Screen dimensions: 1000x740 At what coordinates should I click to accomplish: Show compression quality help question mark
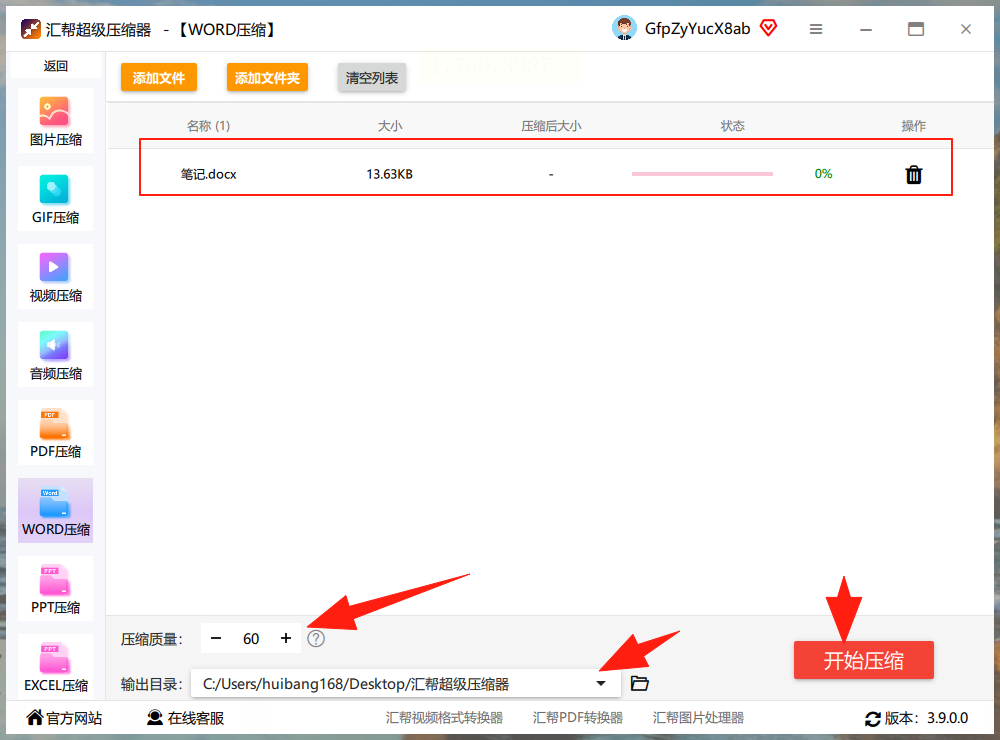tap(316, 639)
